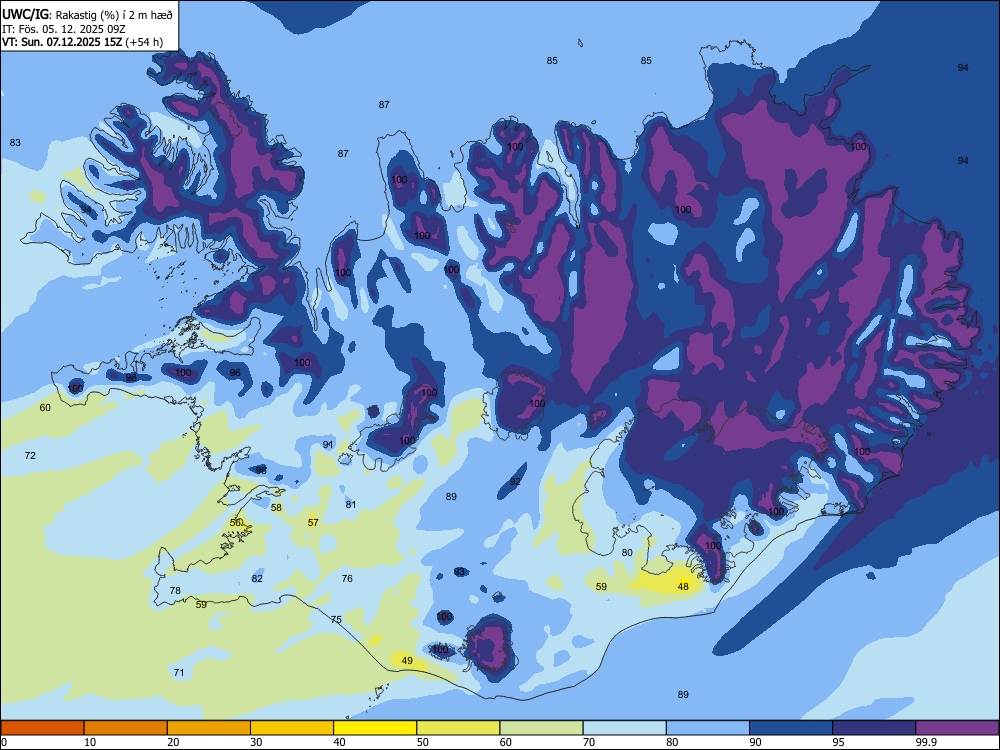Pick the dark indigo 95–99.9 legend swatch

[874, 728]
